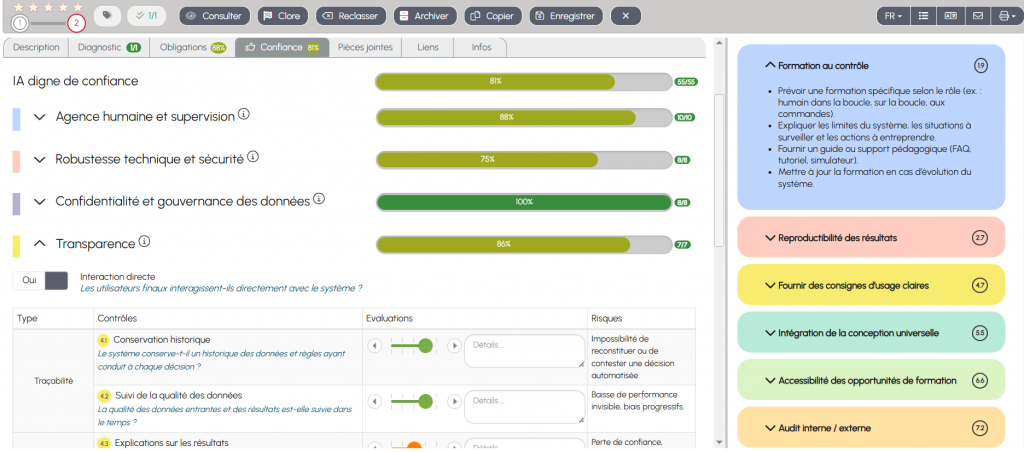Click the 4.2 badge of Suivi de la qualité
1024x452 pixels.
[x=104, y=396]
